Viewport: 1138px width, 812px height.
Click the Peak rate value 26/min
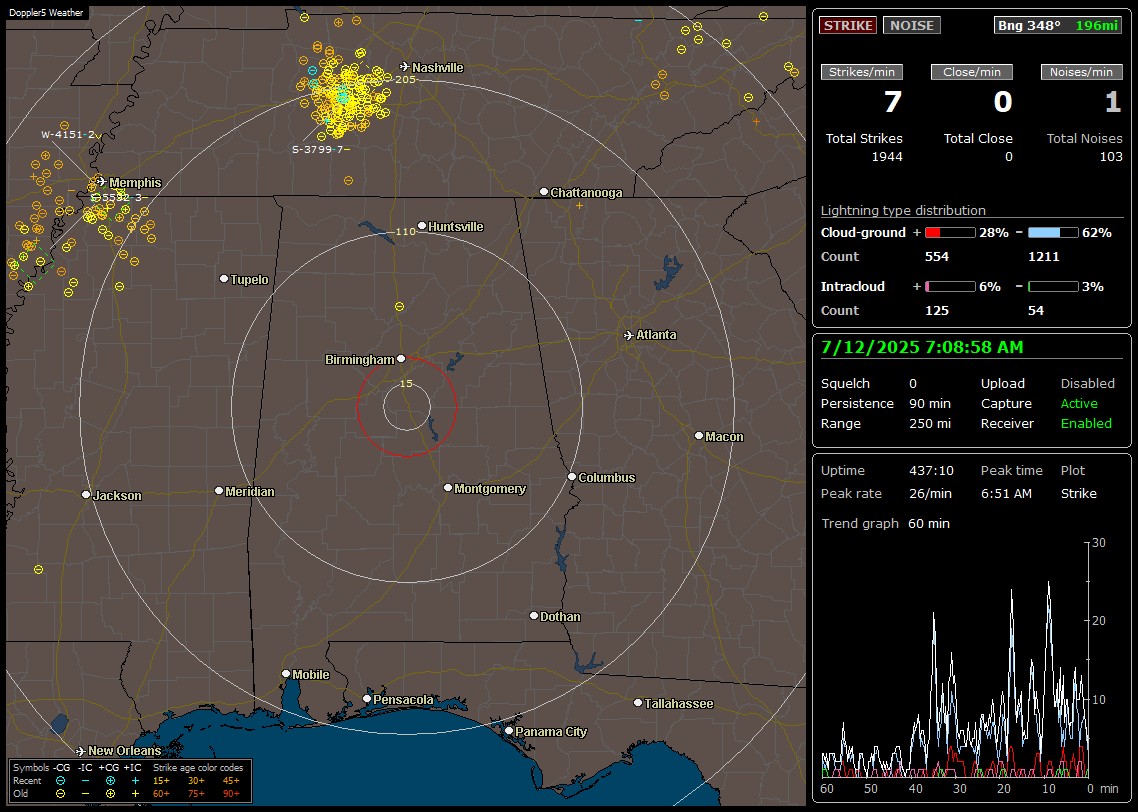(931, 493)
